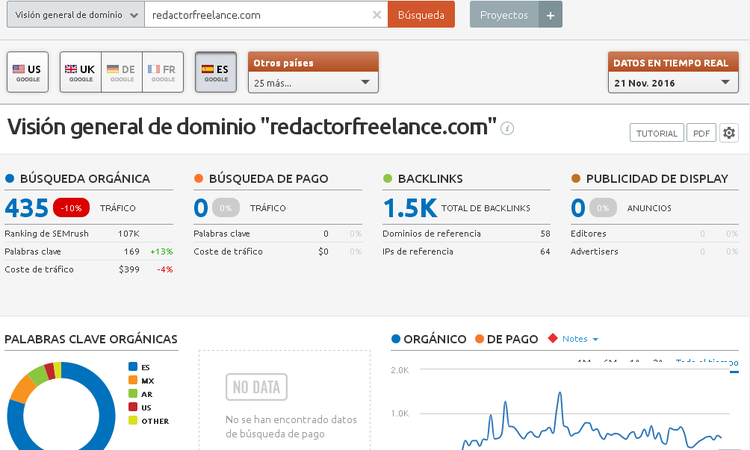Open display advertising ads value 0
Viewport: 750px width, 450px height.
(578, 208)
